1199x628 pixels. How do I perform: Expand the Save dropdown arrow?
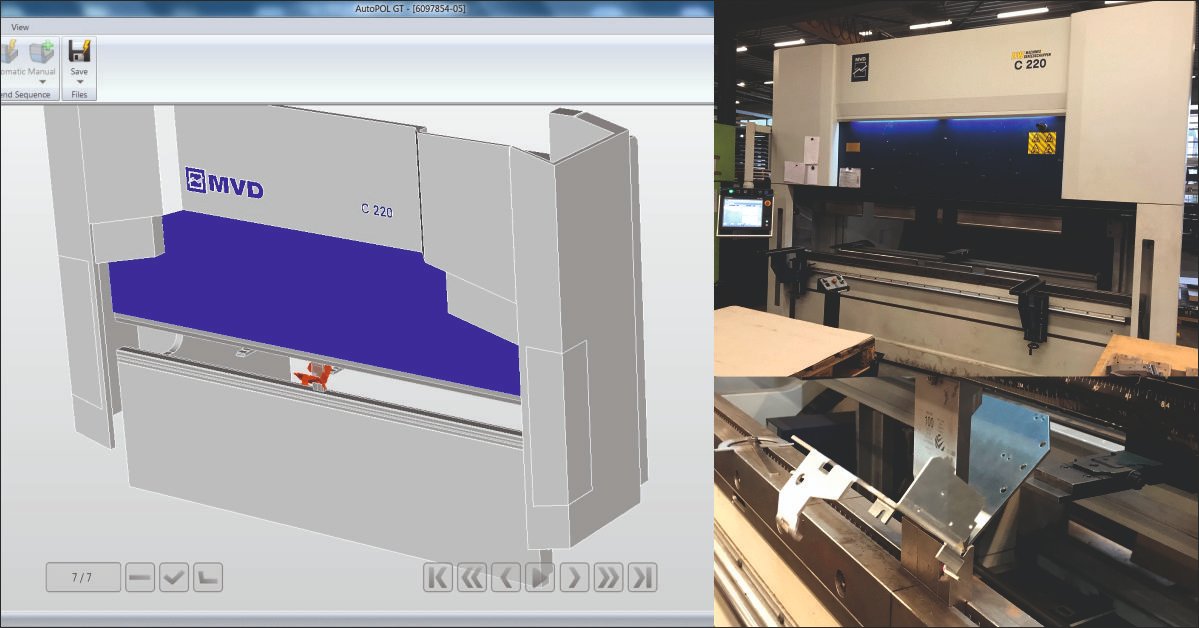[x=80, y=81]
